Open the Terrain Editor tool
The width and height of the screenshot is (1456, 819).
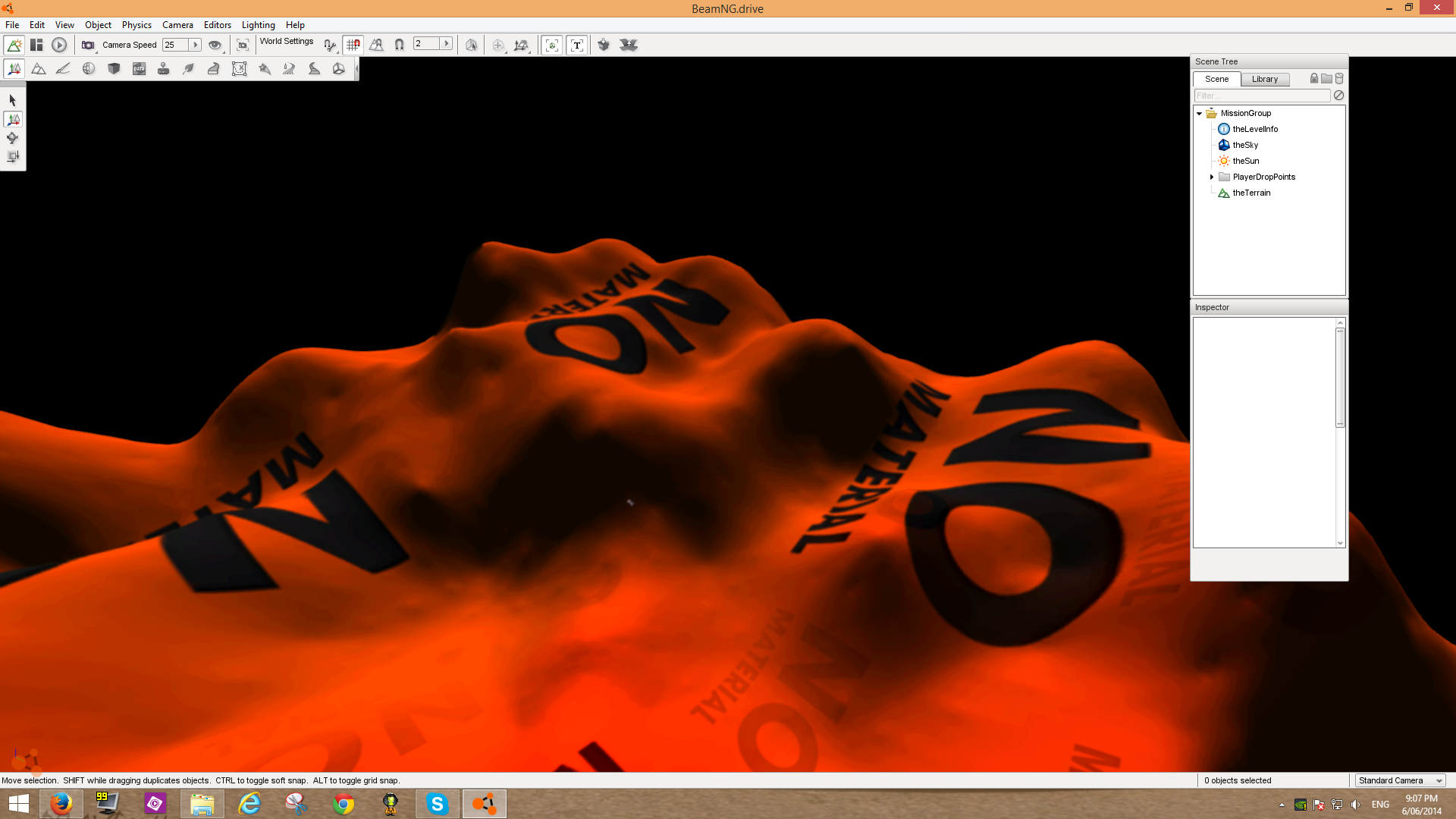pyautogui.click(x=39, y=69)
